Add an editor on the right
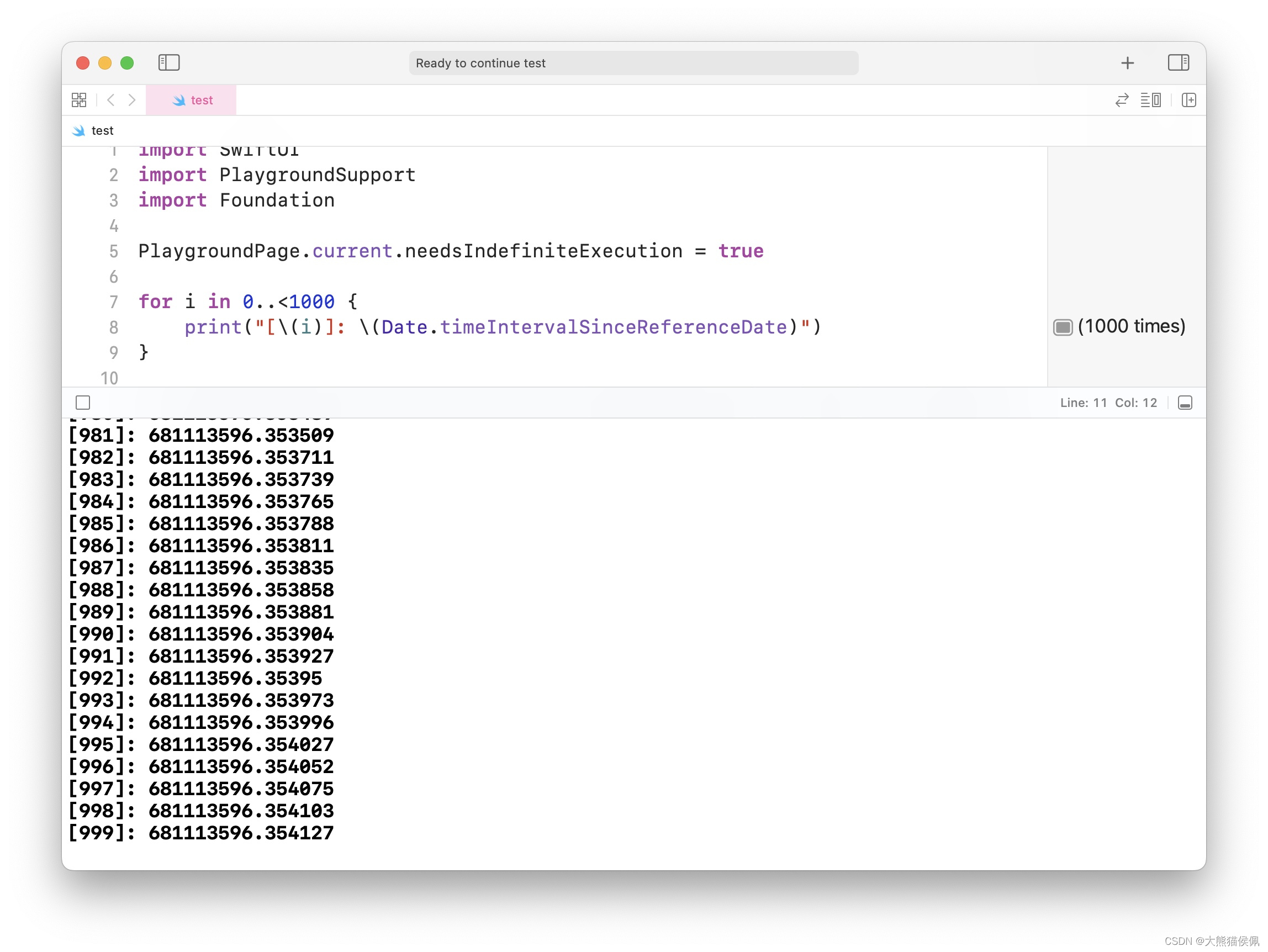 [x=1188, y=101]
